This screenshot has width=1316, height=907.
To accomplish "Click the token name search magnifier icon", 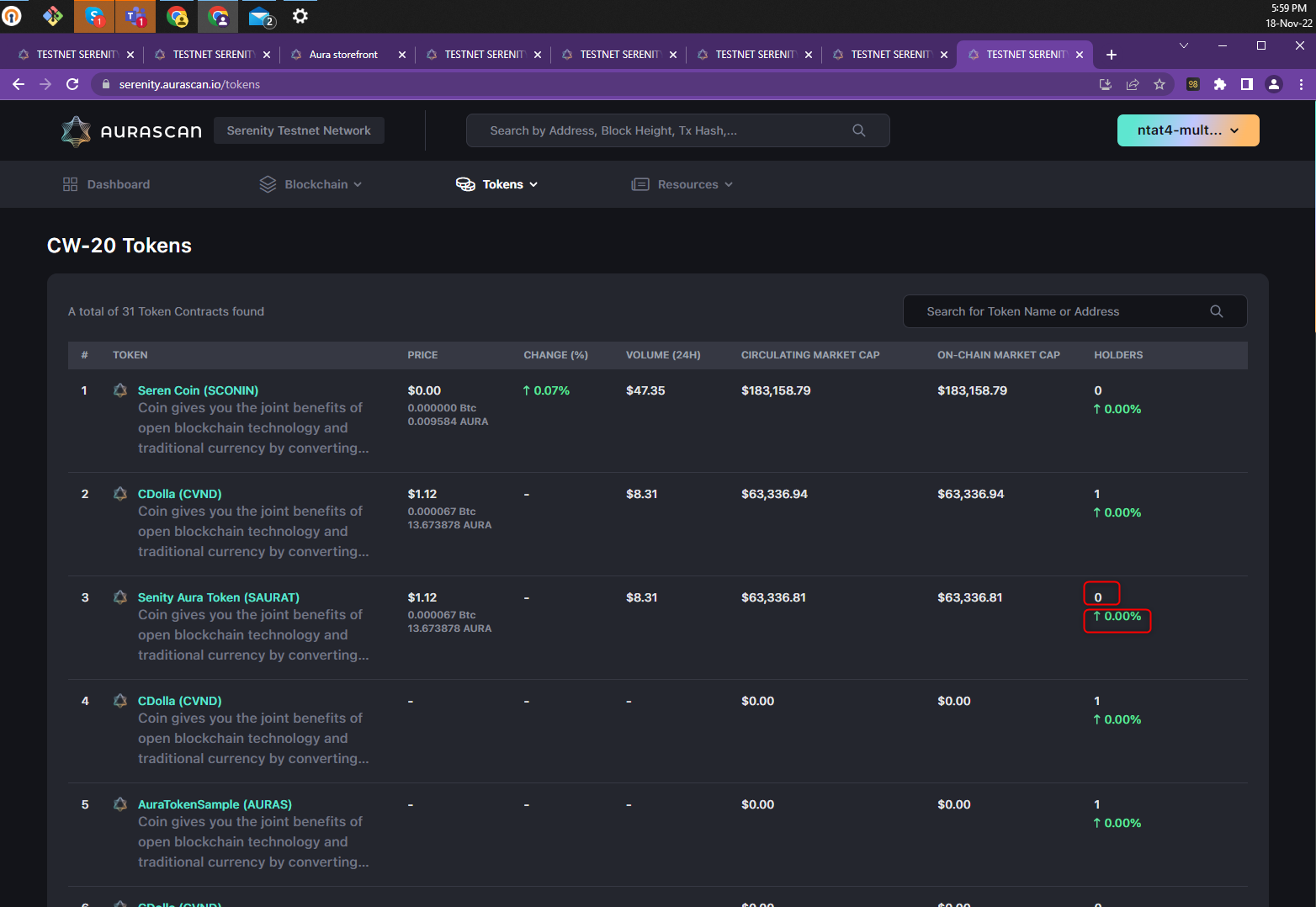I will click(1216, 310).
